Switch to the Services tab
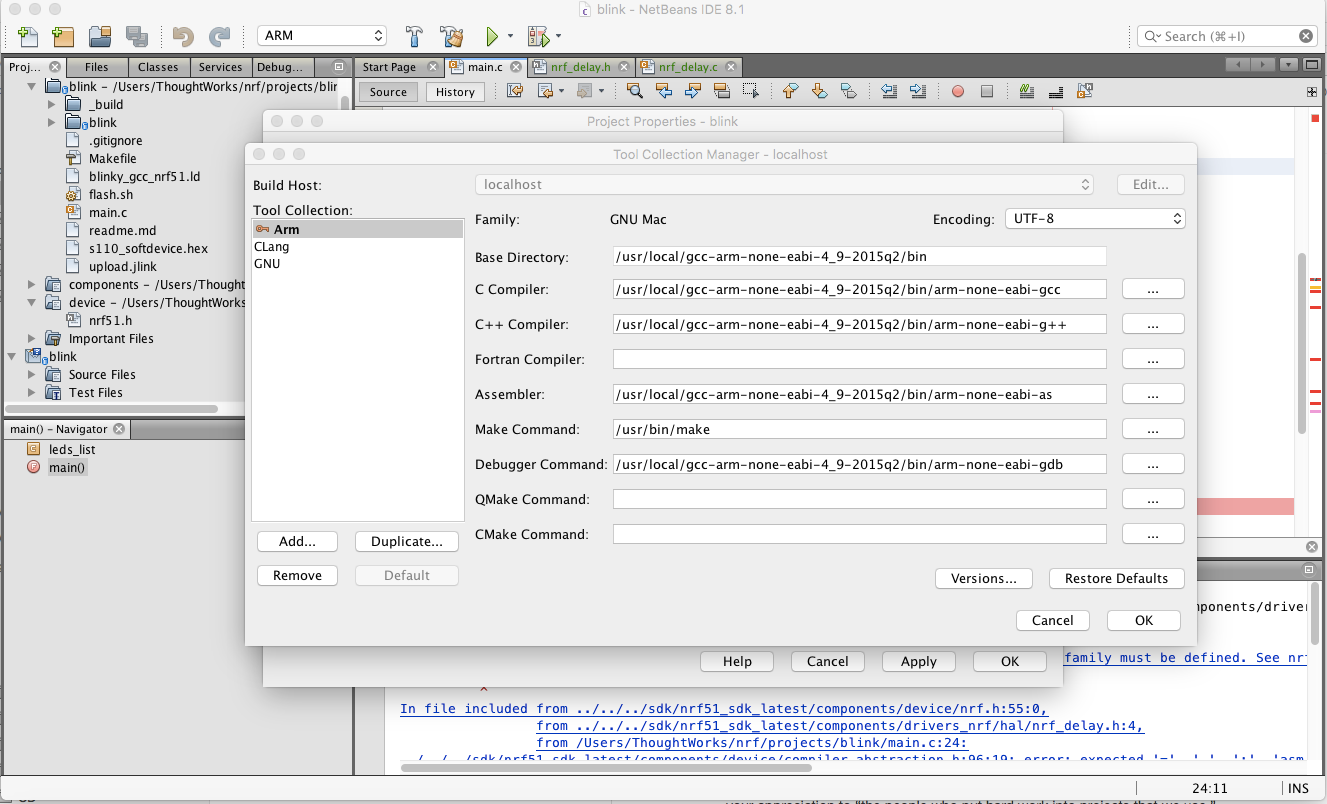The height and width of the screenshot is (804, 1327). [220, 67]
